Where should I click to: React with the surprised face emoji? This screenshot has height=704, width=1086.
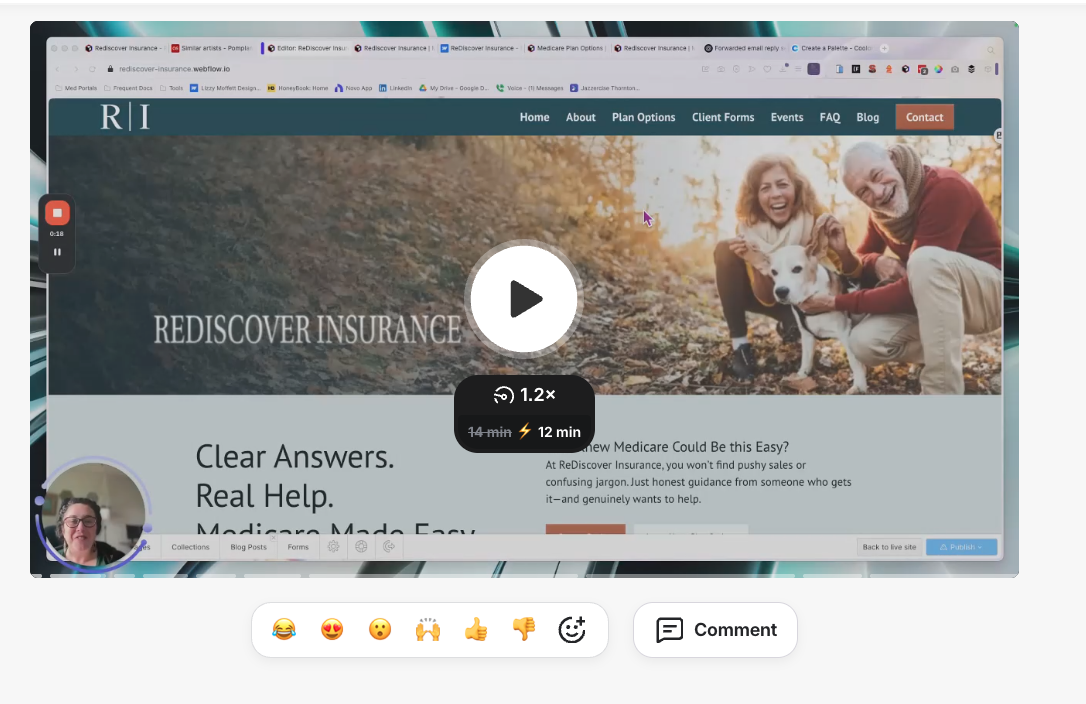[x=380, y=629]
